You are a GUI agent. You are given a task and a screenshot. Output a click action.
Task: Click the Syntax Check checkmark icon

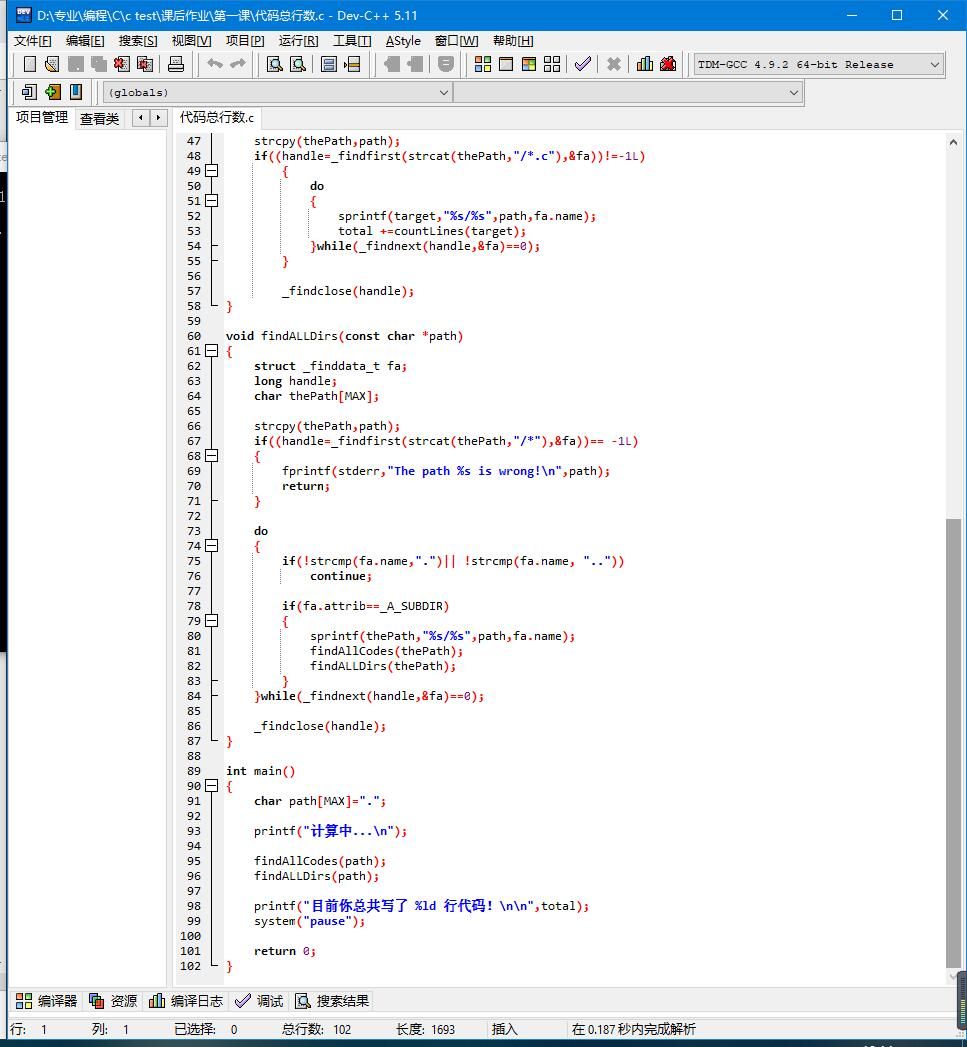click(582, 64)
